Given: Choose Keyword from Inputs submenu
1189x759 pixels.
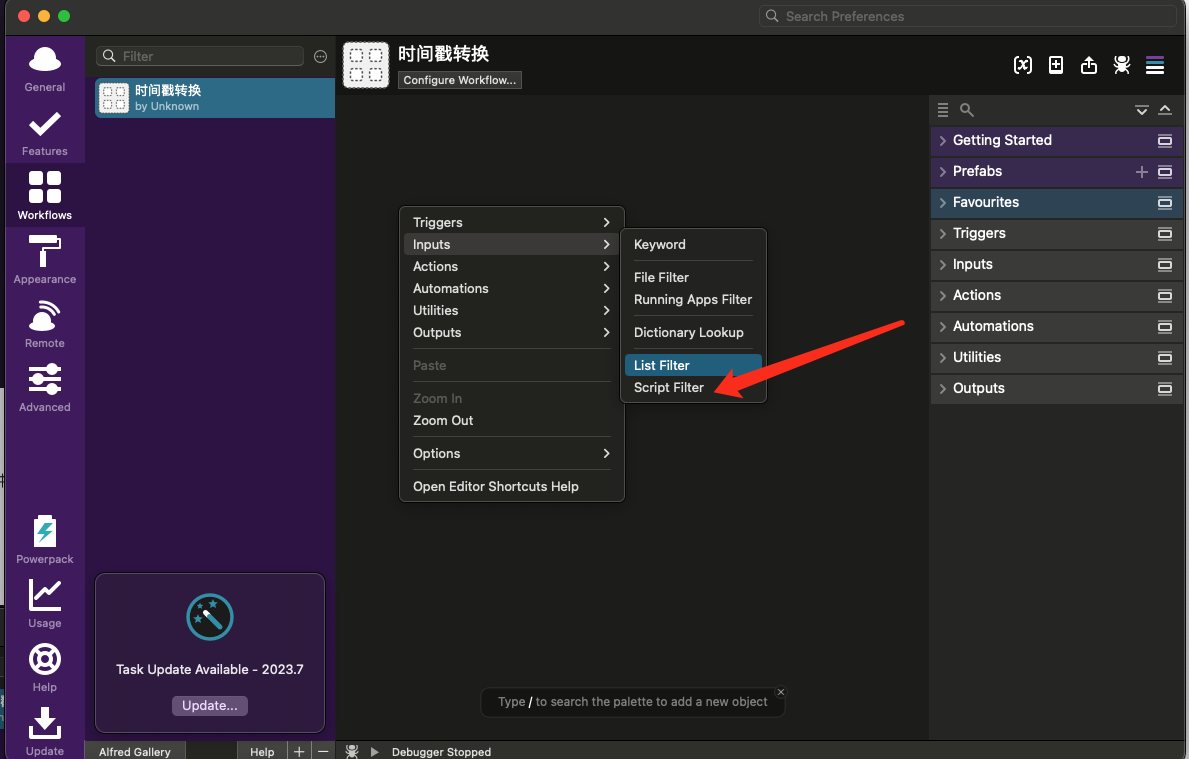Looking at the screenshot, I should pyautogui.click(x=693, y=244).
